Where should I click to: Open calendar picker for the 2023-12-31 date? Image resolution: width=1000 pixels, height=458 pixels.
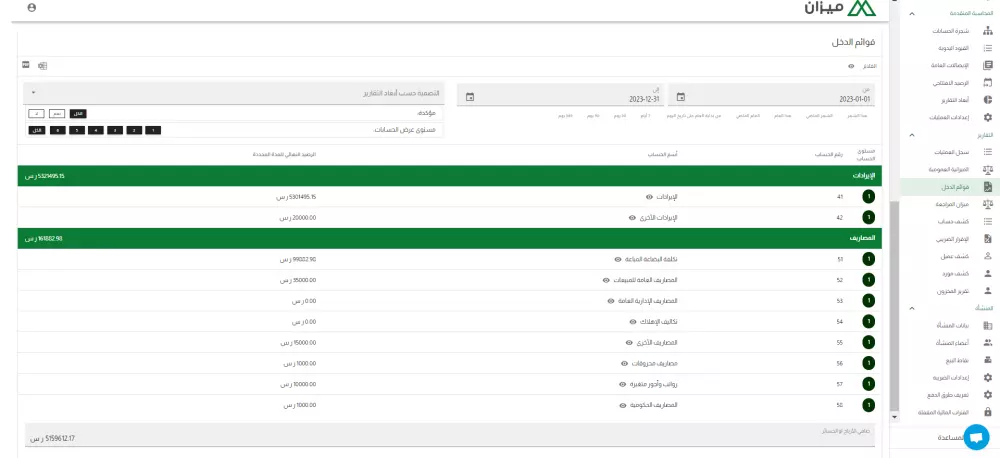470,97
